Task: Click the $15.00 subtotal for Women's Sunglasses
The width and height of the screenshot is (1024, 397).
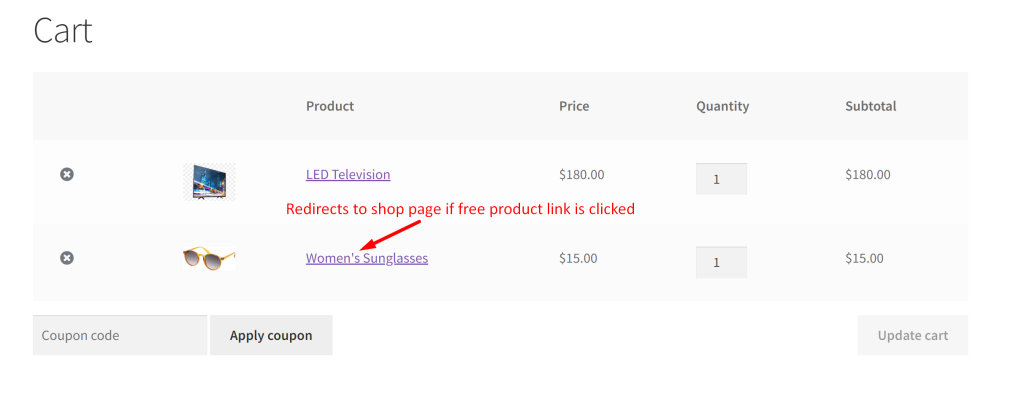Action: (x=864, y=259)
